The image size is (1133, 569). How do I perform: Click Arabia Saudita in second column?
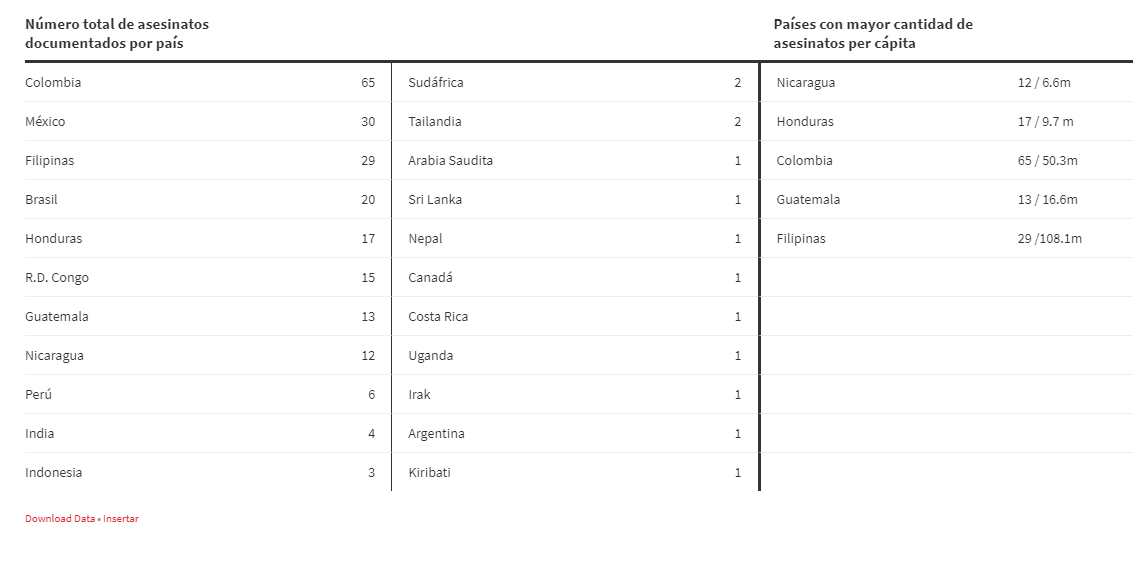450,161
